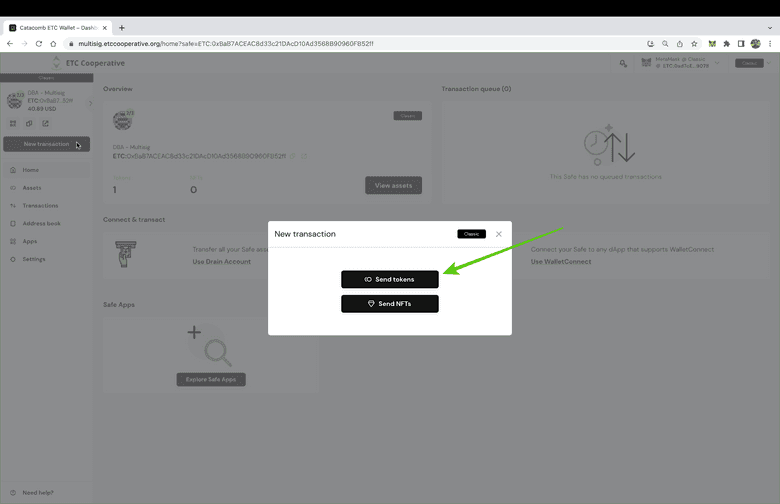This screenshot has height=504, width=780.
Task: Click the QR code icon under Safe name
Action: [x=13, y=124]
